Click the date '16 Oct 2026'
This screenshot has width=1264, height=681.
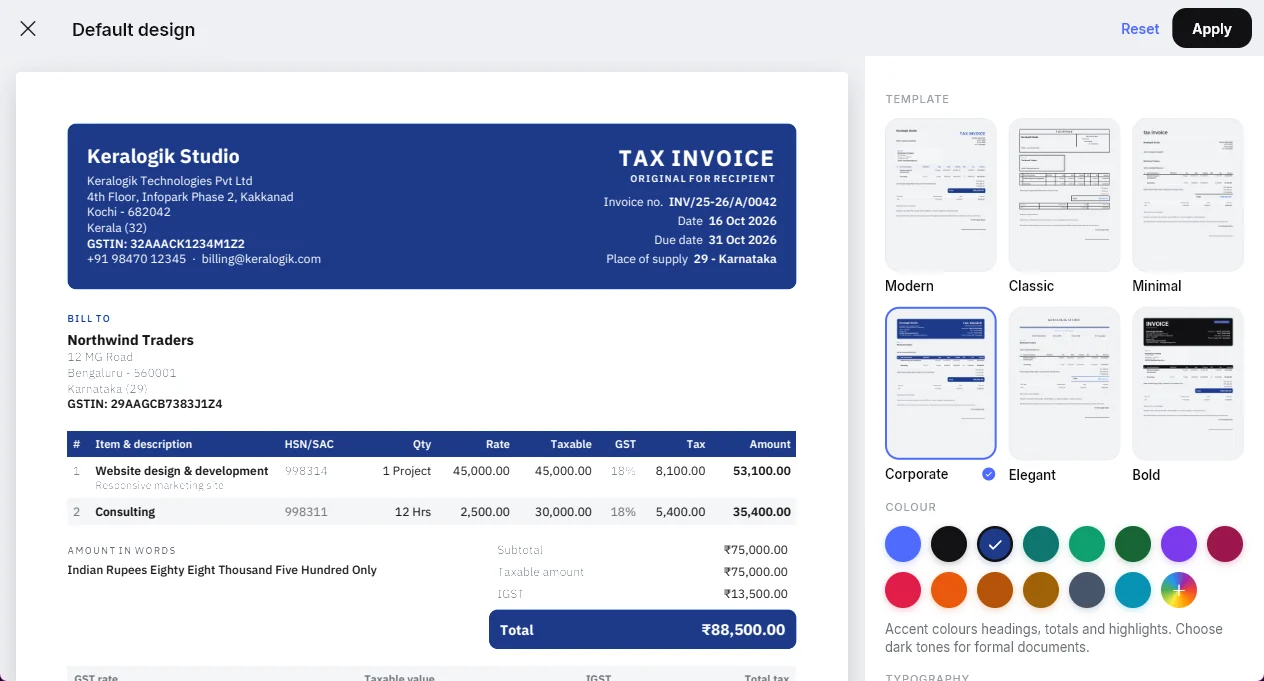742,221
